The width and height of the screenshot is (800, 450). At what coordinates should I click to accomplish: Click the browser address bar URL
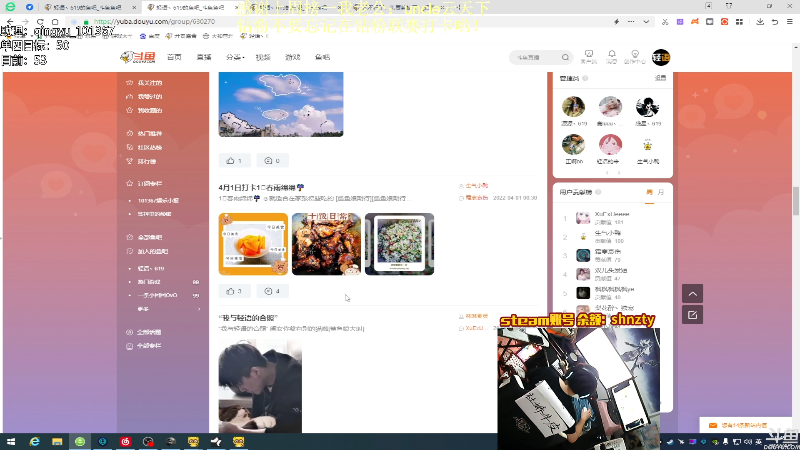(155, 21)
